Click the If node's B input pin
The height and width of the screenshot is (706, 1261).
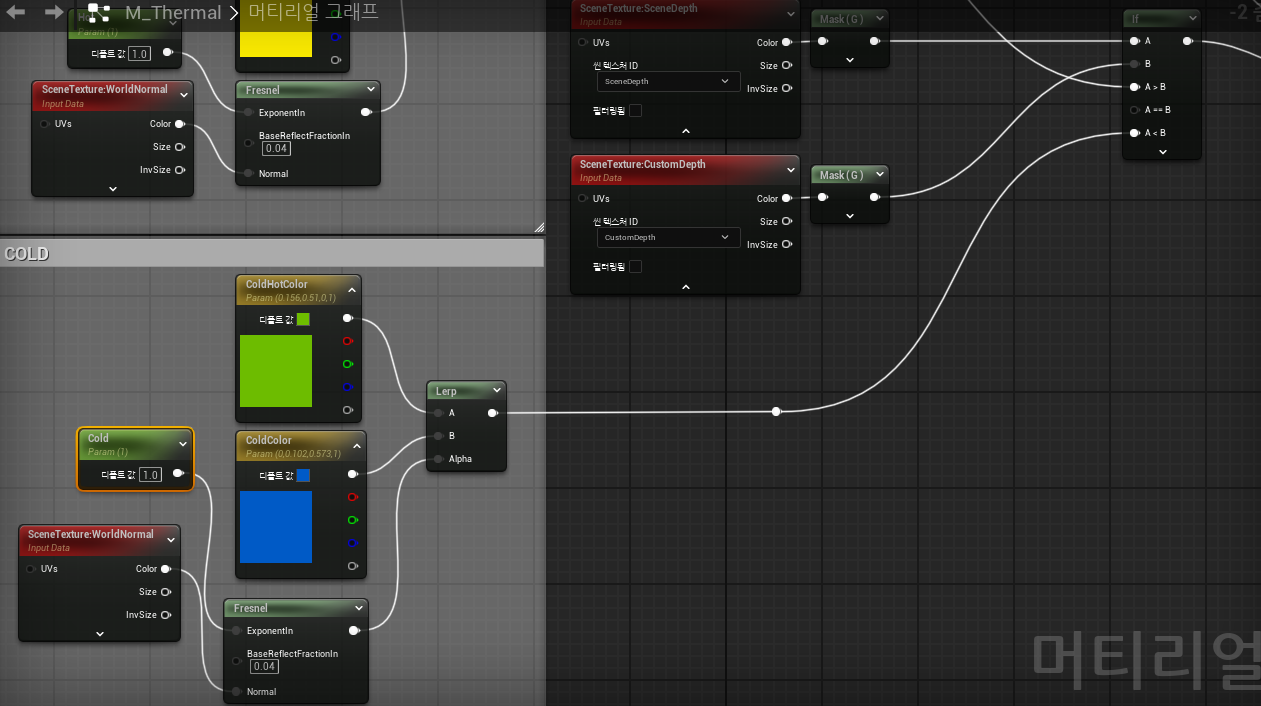point(1134,64)
